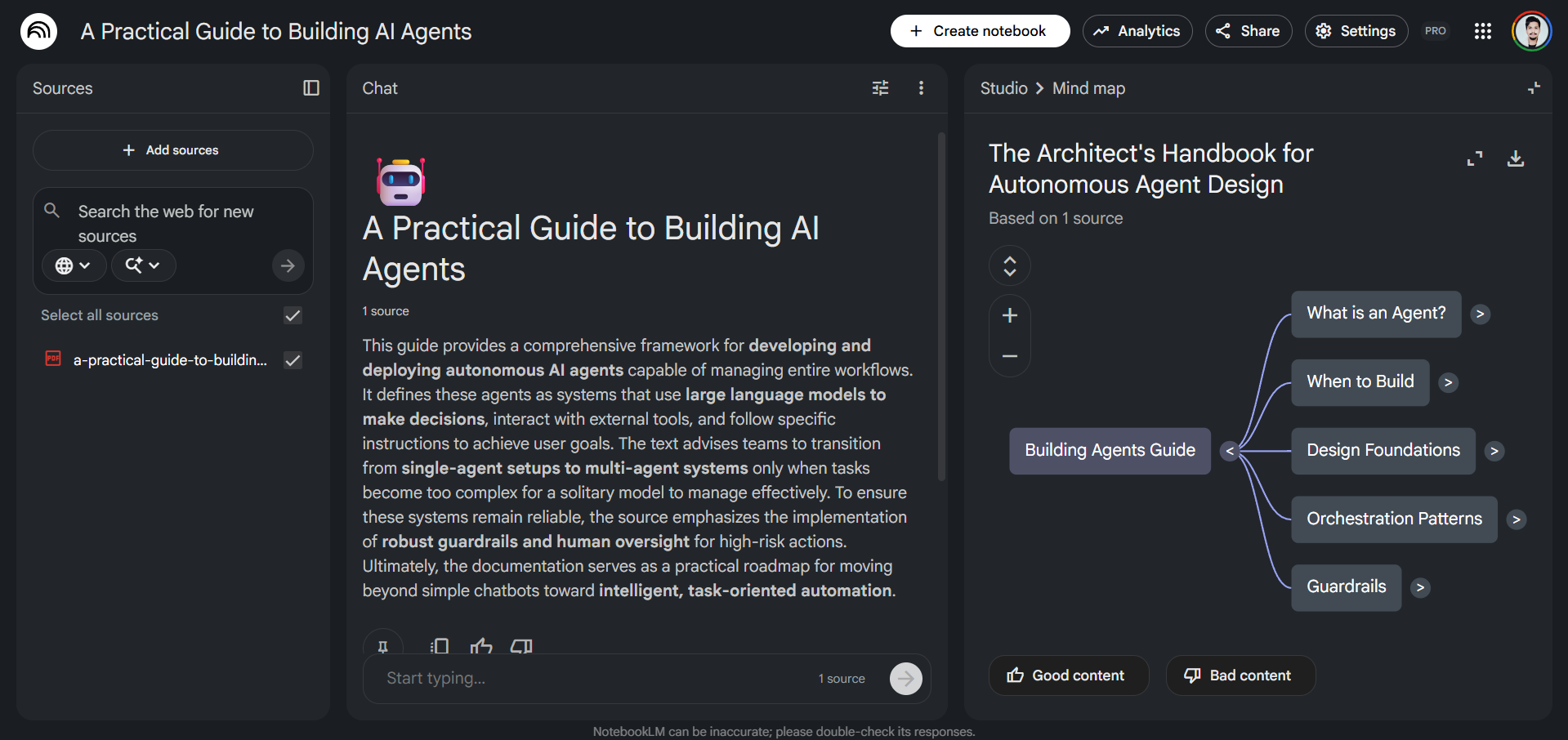Expand the What is an Agent? node
Viewport: 1568px width, 740px height.
pyautogui.click(x=1480, y=314)
